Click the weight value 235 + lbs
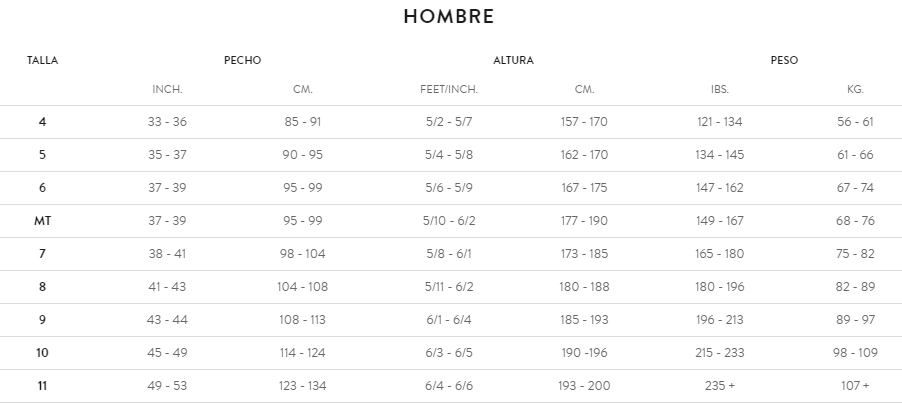This screenshot has height=403, width=902. click(719, 386)
